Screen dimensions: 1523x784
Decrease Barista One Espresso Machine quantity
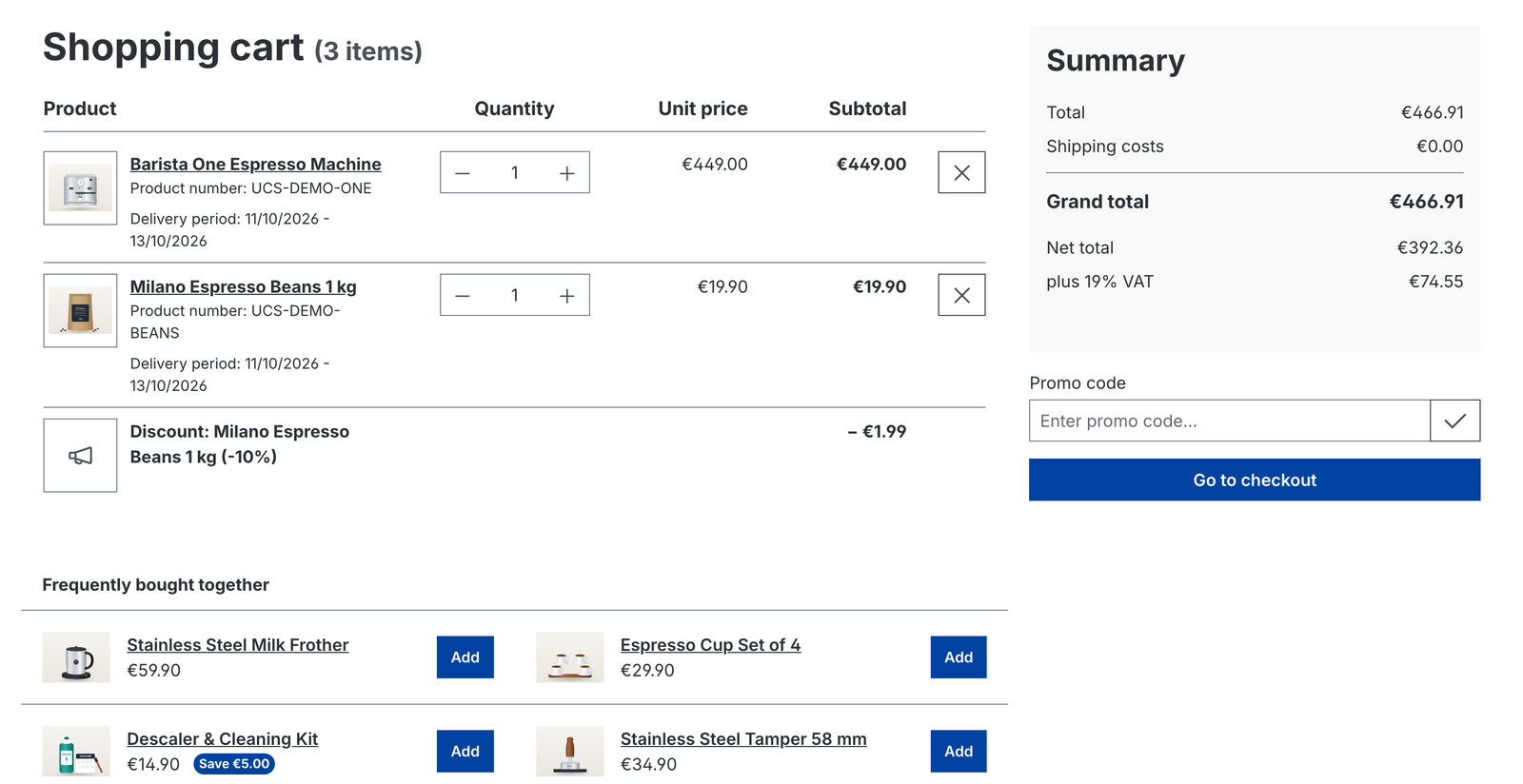click(463, 173)
